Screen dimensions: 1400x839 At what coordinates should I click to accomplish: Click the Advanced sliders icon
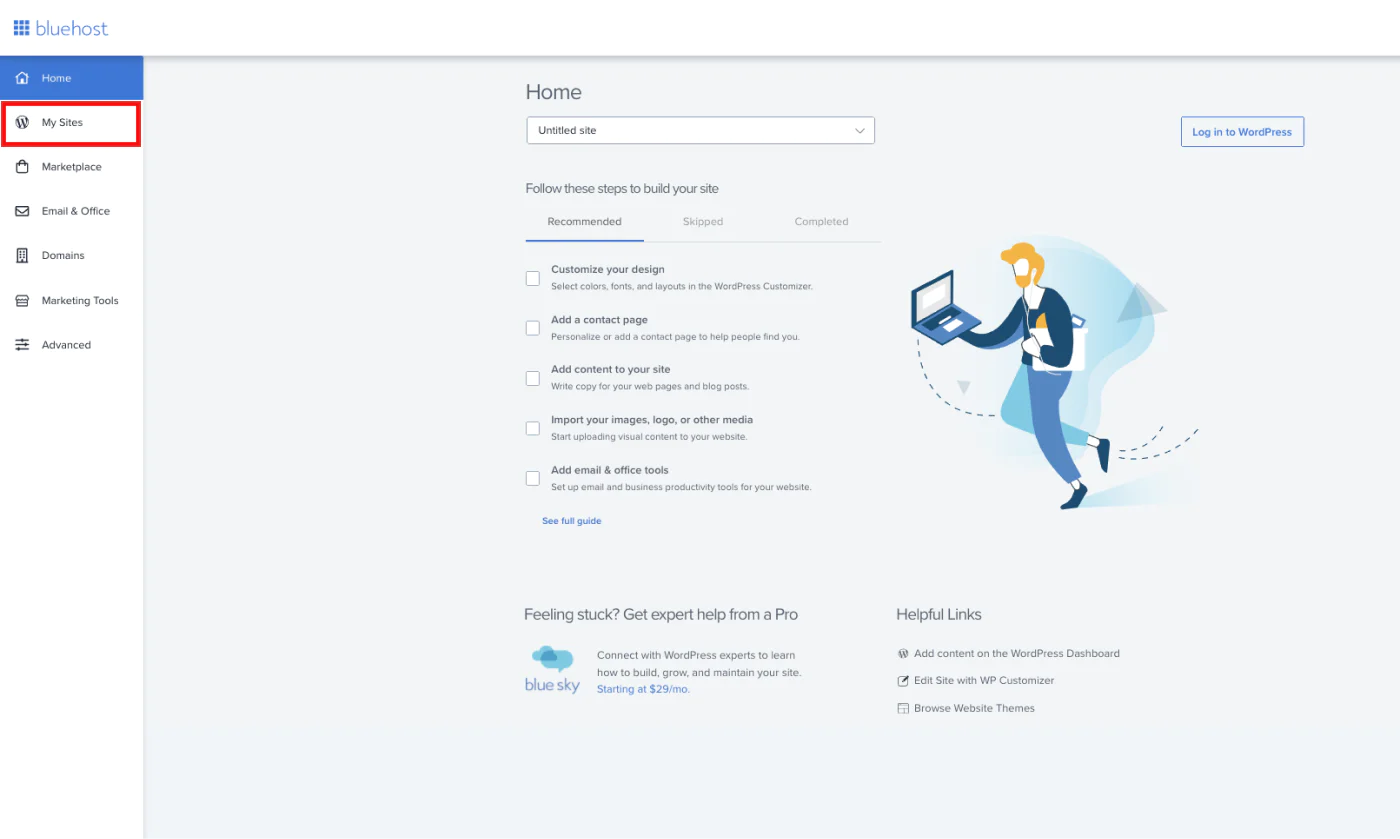(x=22, y=345)
